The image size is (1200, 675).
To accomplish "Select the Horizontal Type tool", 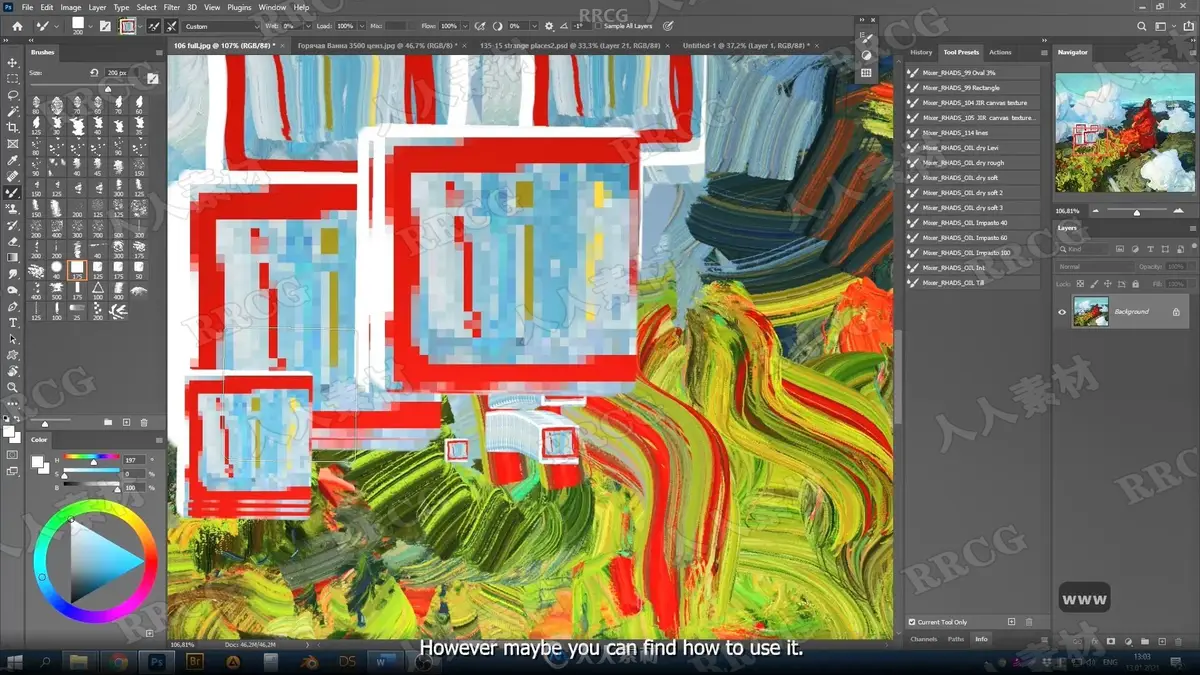I will [13, 322].
